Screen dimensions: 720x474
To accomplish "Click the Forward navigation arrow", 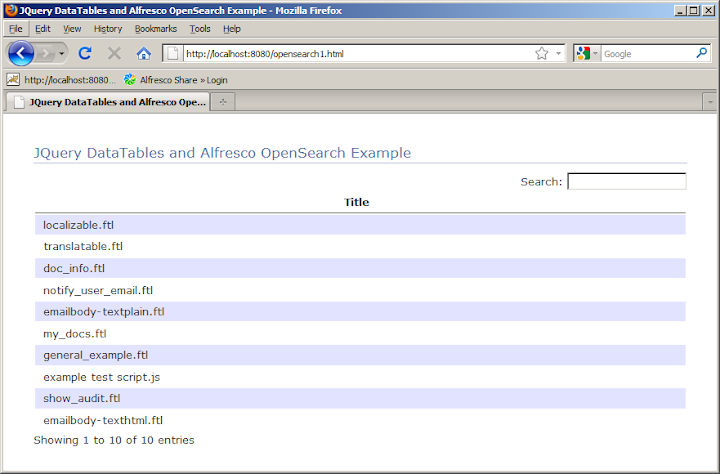I will [45, 54].
